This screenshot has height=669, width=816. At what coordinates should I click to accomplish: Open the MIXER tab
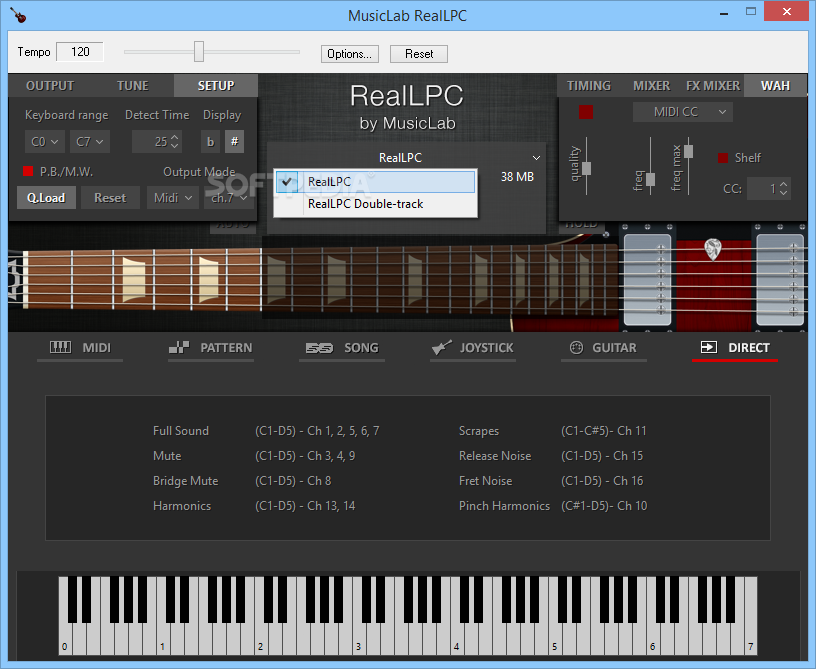point(652,86)
